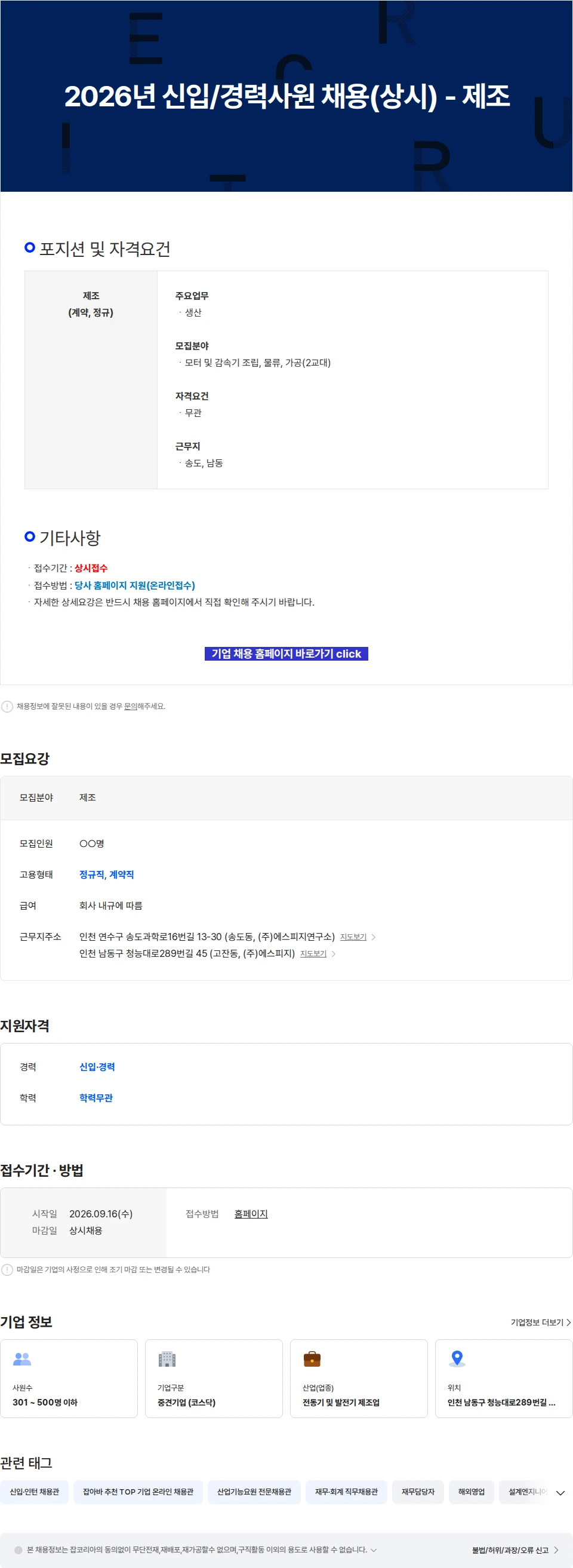Click the 기업구분 중견기업 (코스닥) card

point(214,1379)
